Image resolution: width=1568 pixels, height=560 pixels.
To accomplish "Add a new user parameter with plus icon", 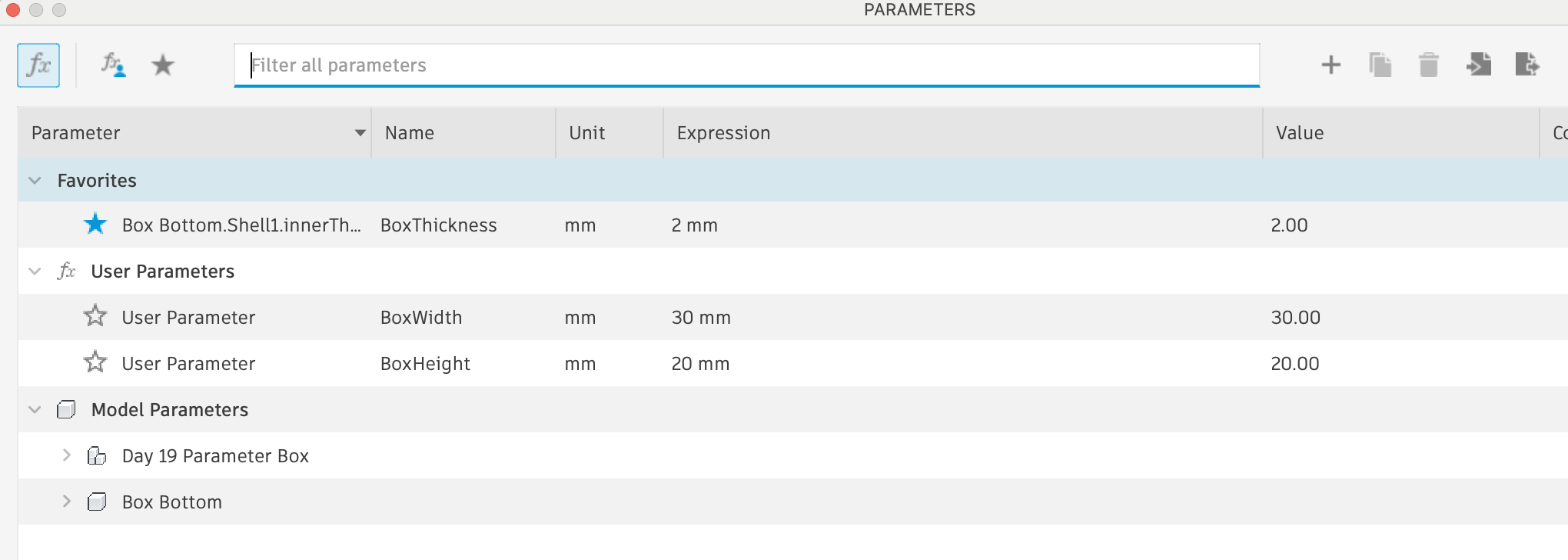I will click(x=1330, y=65).
